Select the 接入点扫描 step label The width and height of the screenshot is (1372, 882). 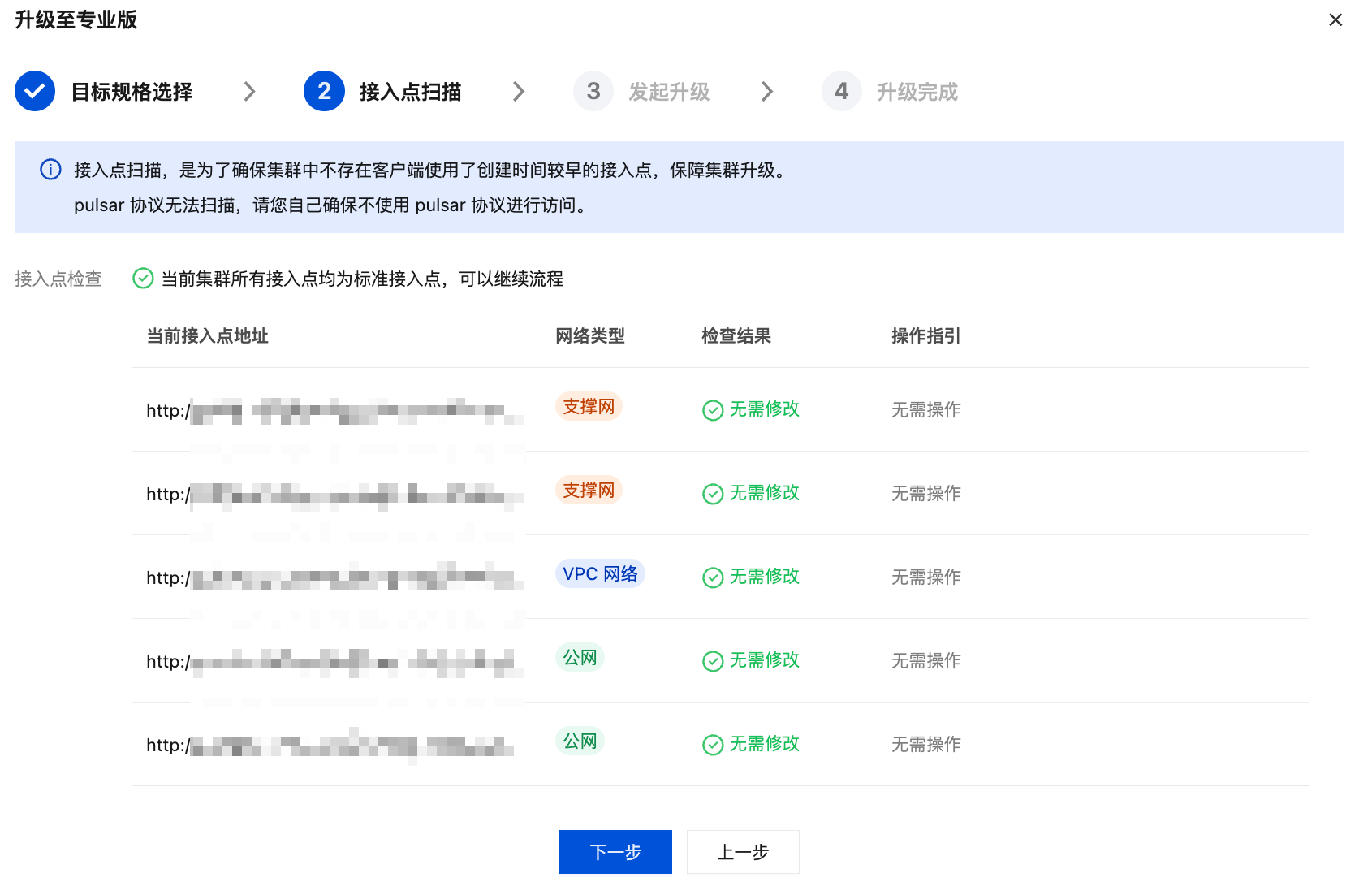411,92
